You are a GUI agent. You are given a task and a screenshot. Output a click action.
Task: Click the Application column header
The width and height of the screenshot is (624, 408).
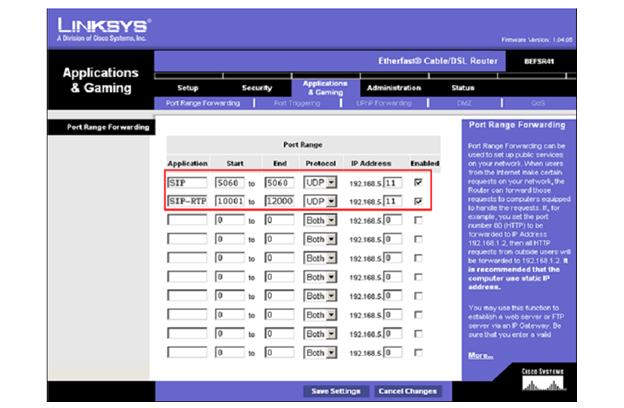(x=187, y=163)
